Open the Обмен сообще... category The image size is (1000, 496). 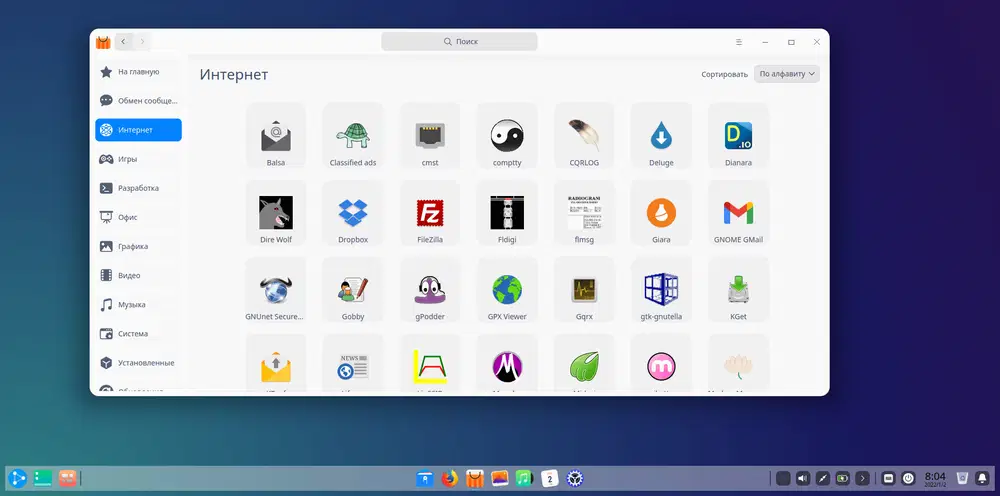138,101
